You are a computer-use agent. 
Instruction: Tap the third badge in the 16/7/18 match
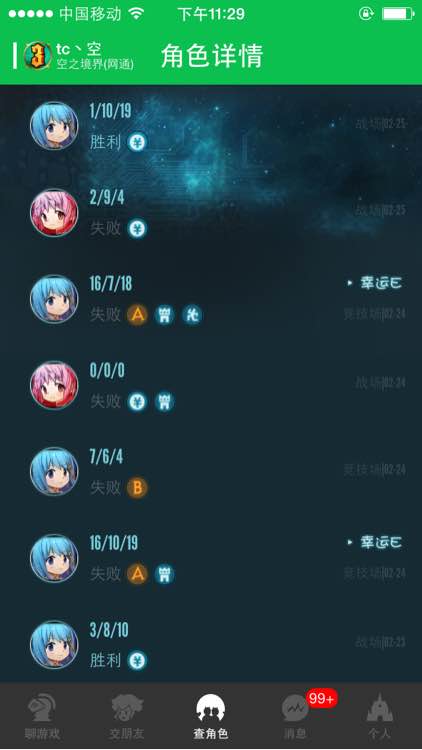click(x=192, y=315)
